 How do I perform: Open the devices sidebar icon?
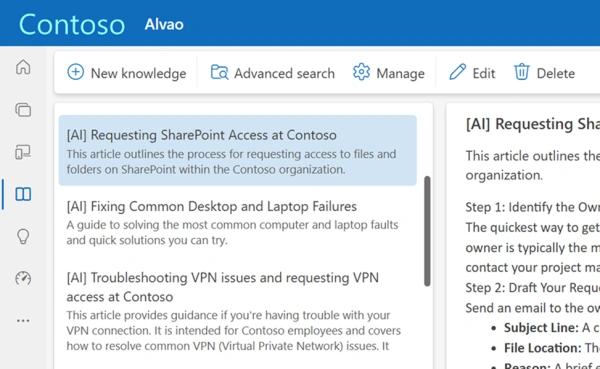23,152
